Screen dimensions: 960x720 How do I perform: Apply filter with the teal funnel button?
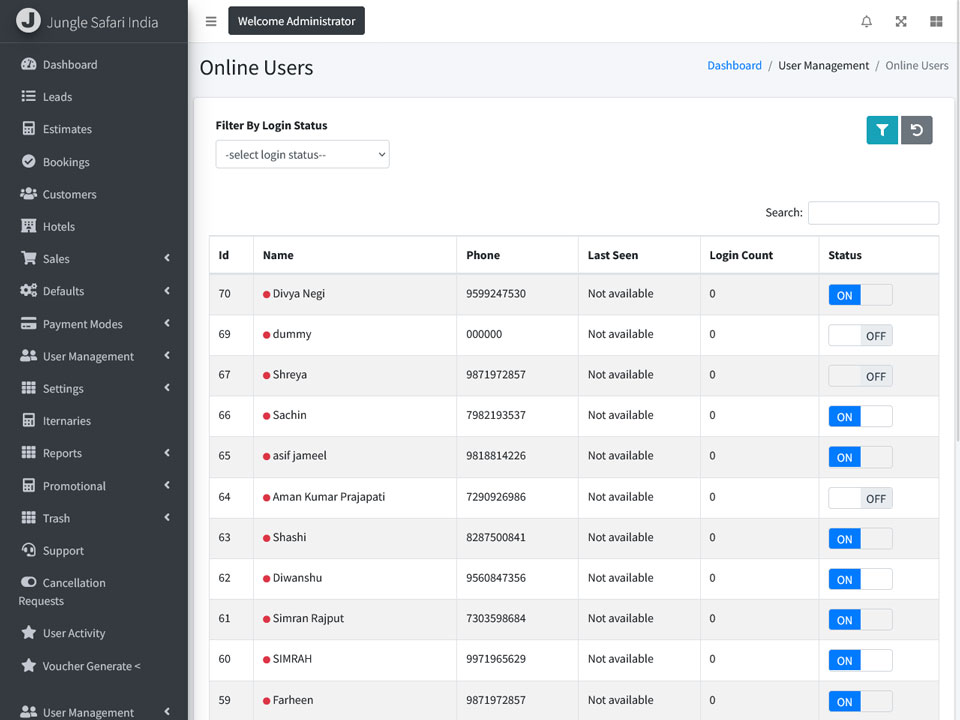pyautogui.click(x=882, y=130)
